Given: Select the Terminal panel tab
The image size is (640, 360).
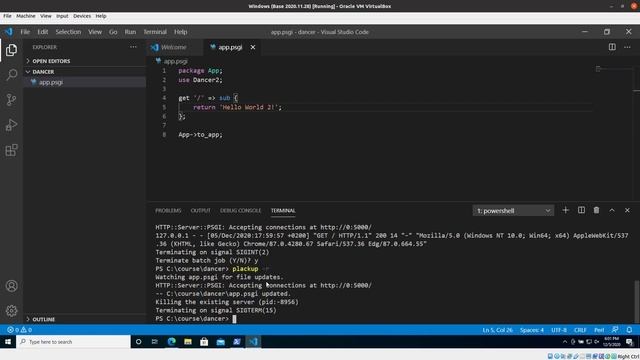Looking at the screenshot, I should tap(283, 211).
